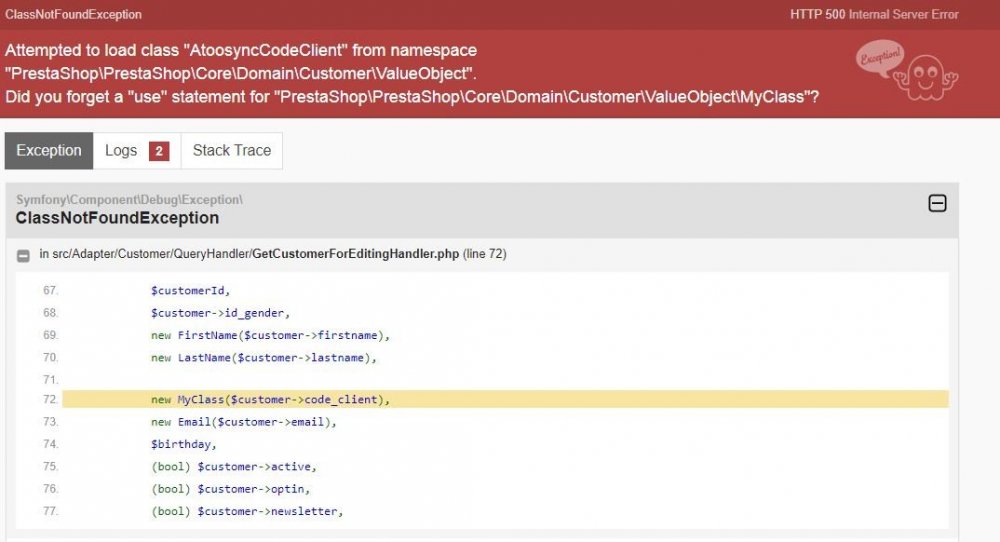
Task: Click the HTTP 500 Internal Server Error label
Action: 874,15
